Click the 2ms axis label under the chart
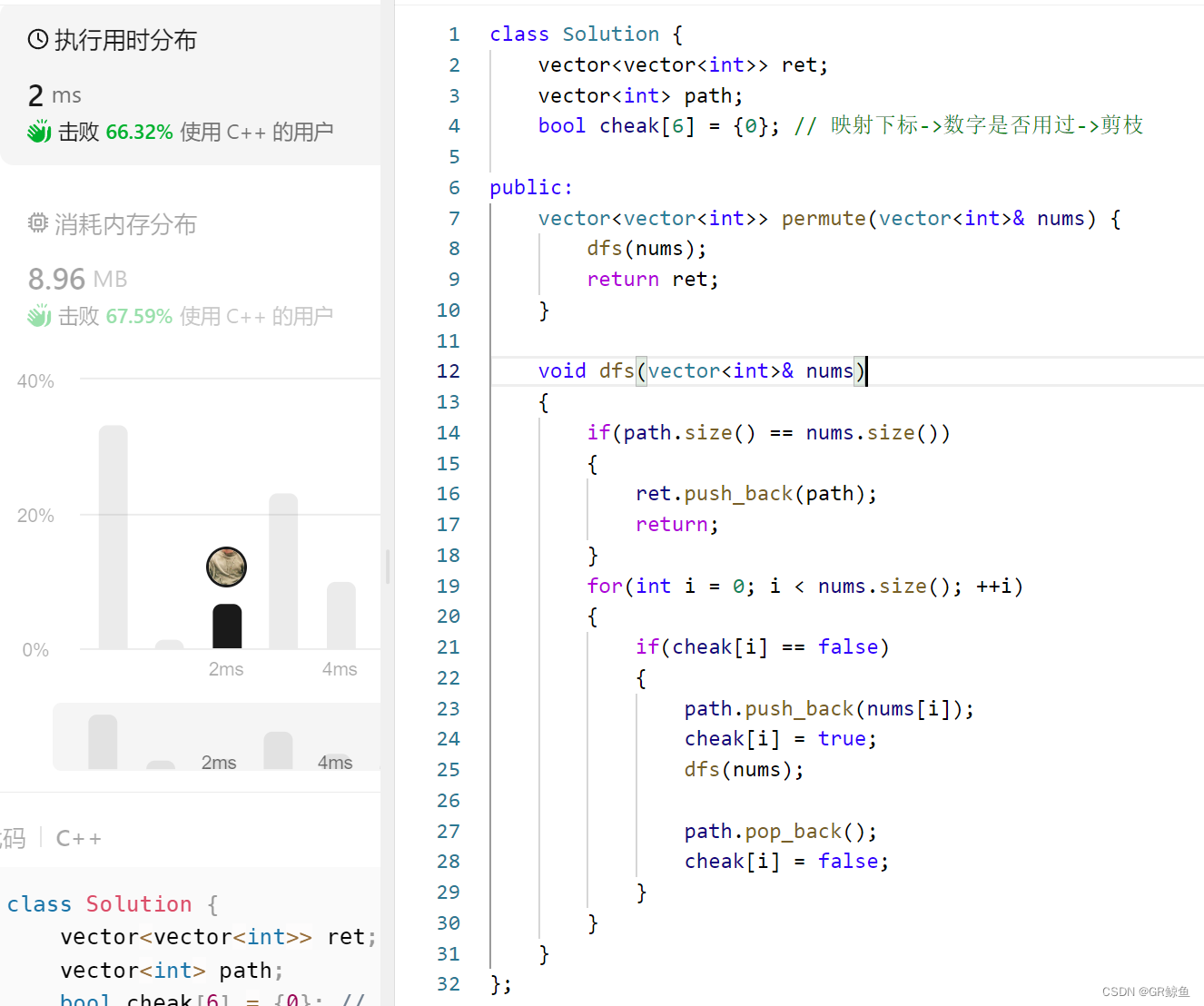Image resolution: width=1204 pixels, height=1006 pixels. (x=226, y=669)
